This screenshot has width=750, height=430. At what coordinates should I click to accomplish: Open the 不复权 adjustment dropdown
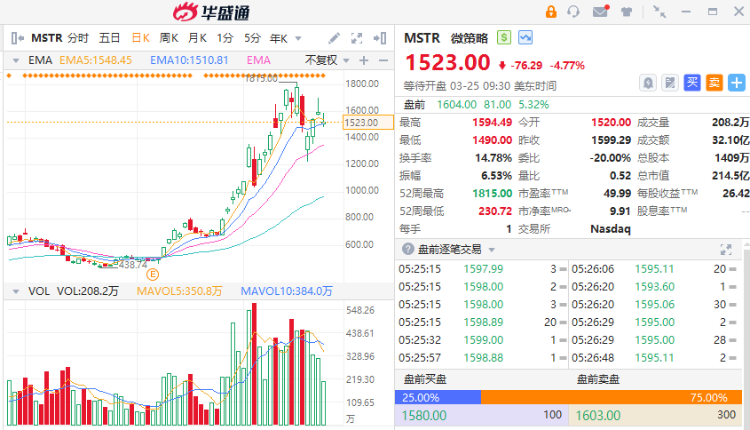(327, 60)
